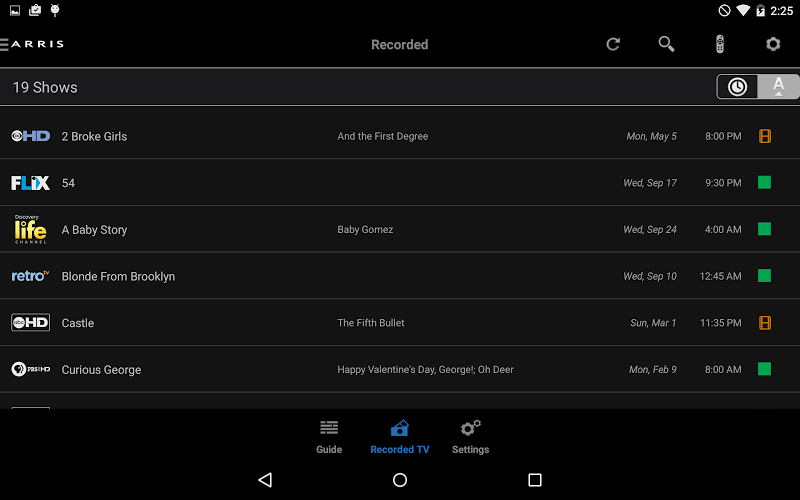The width and height of the screenshot is (800, 500).
Task: Select the Blonde From Brooklyn recording
Action: [400, 276]
